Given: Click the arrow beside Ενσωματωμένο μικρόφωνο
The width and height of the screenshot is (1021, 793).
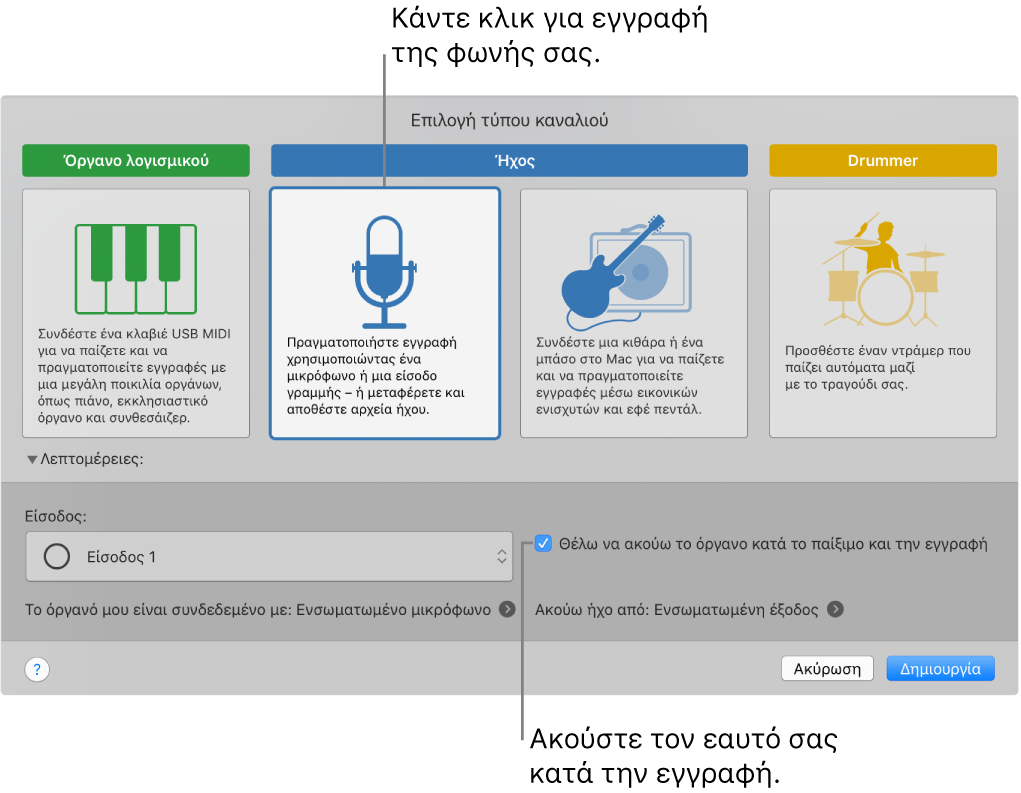Looking at the screenshot, I should (506, 607).
